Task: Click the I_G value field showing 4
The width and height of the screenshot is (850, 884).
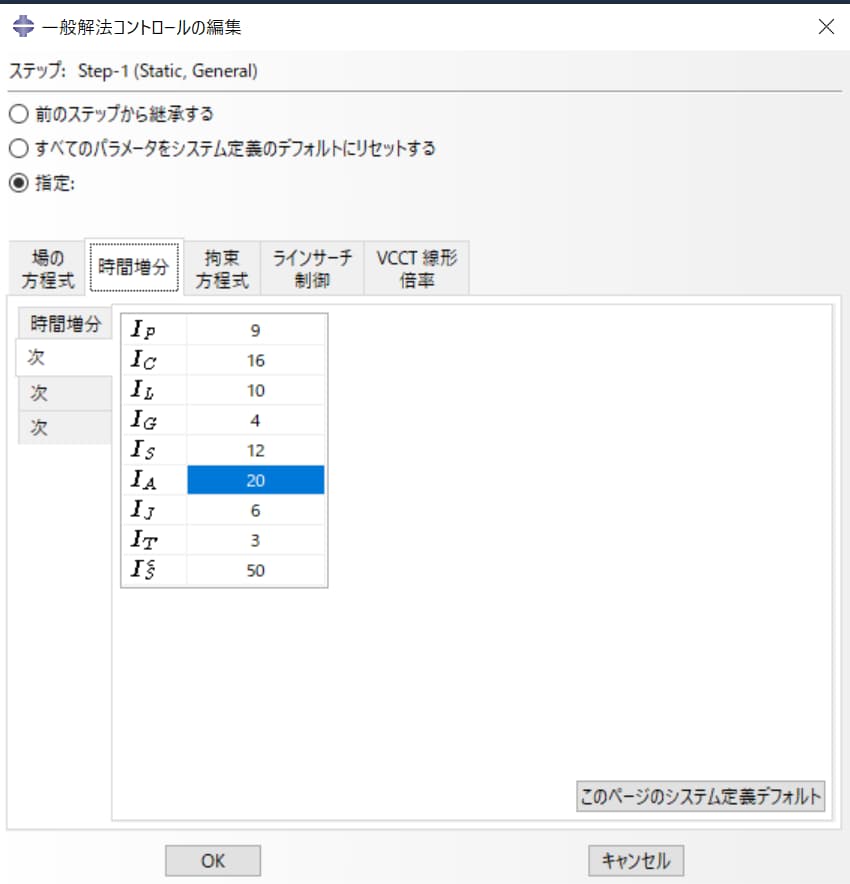Action: coord(255,419)
